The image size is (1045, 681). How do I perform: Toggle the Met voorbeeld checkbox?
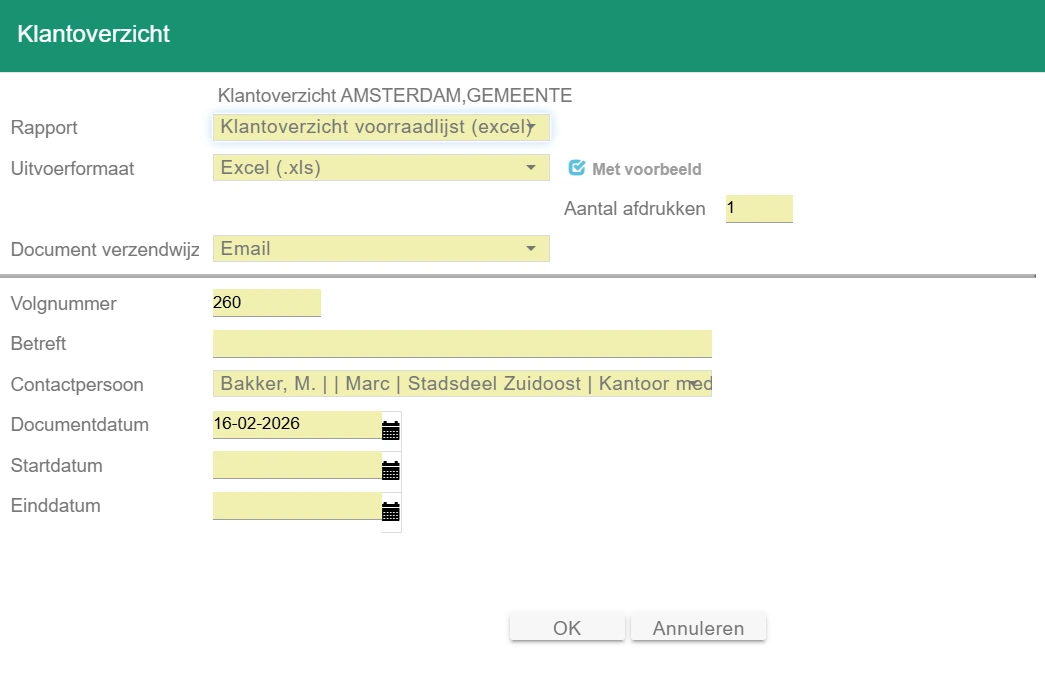(x=577, y=168)
